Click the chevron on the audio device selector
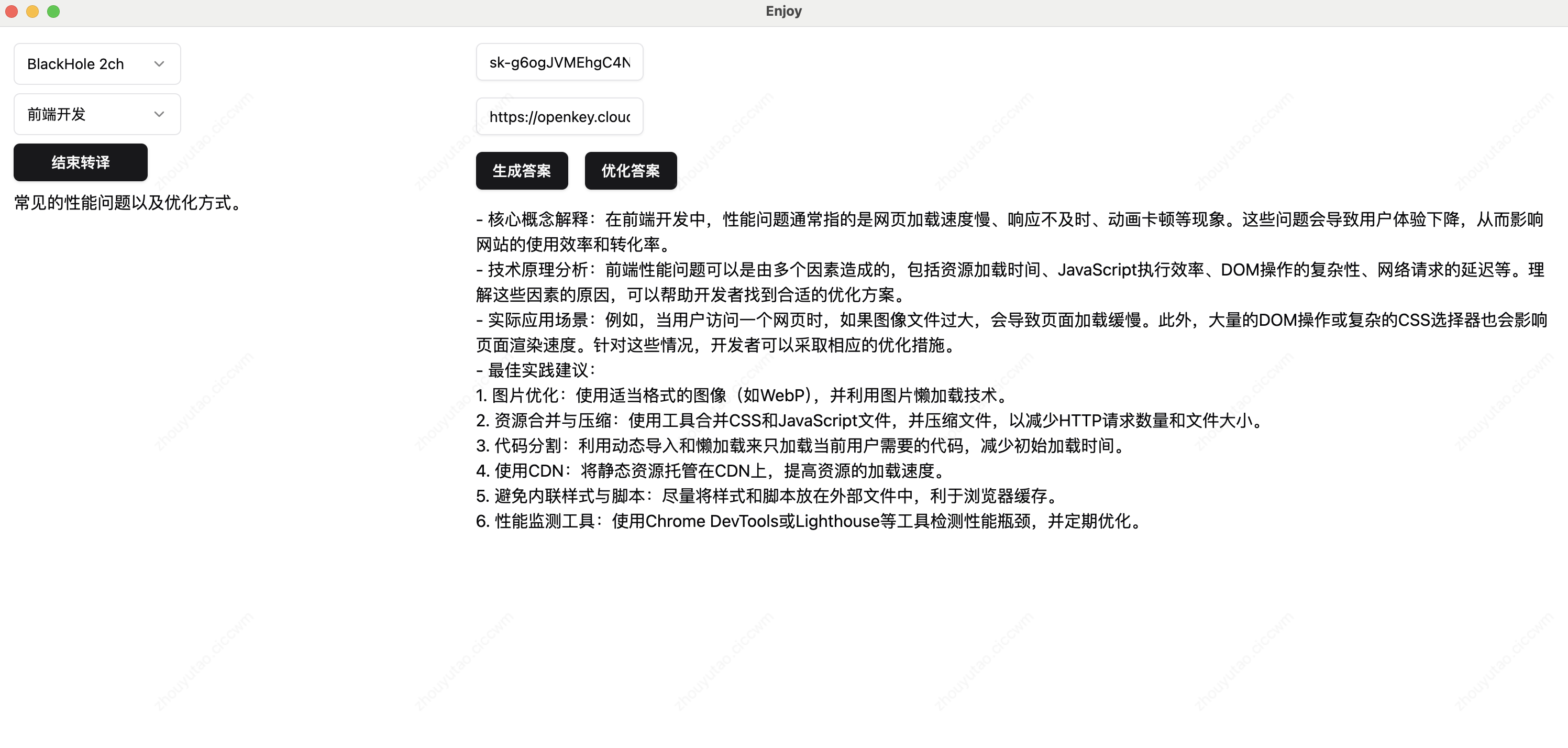Viewport: 1568px width, 748px height. point(160,63)
